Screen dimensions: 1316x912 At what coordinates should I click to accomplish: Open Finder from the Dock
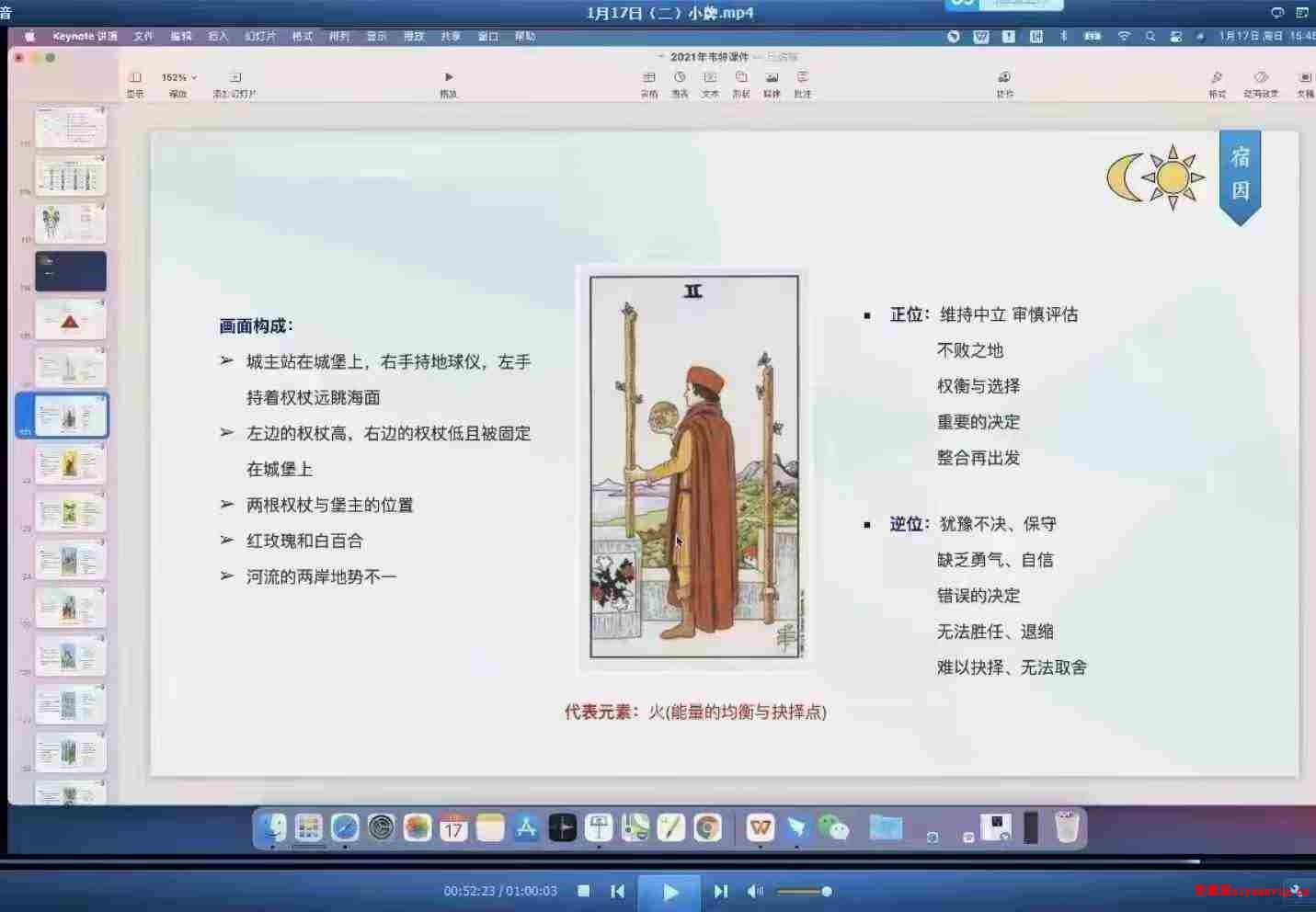pos(272,827)
